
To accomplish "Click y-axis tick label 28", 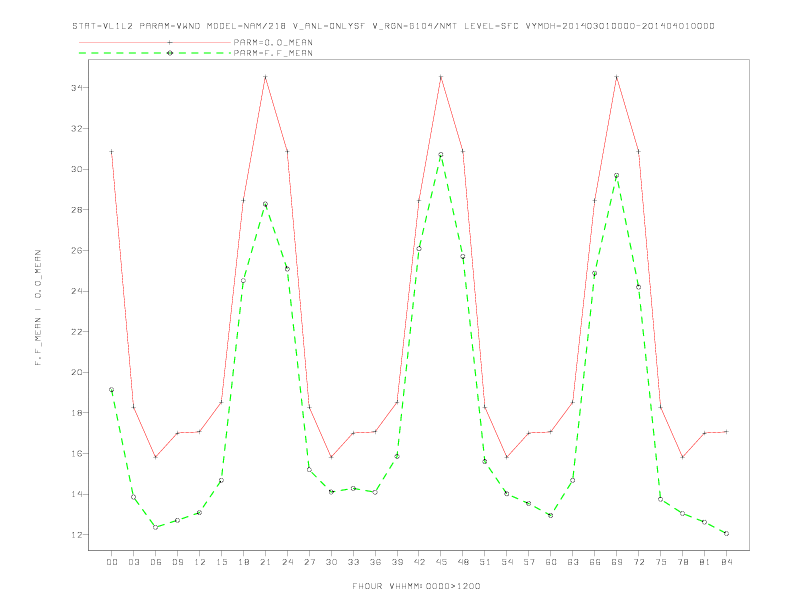I will tap(77, 210).
